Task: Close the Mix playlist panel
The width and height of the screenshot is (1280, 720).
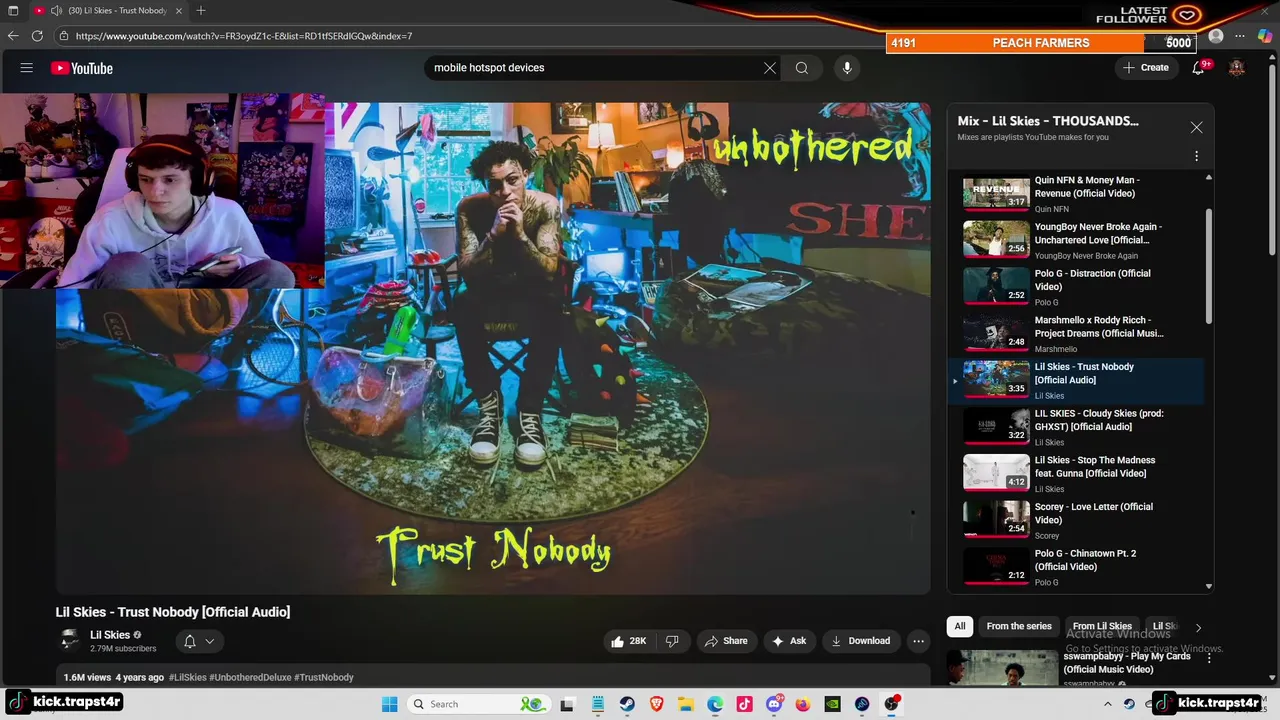Action: (1196, 128)
